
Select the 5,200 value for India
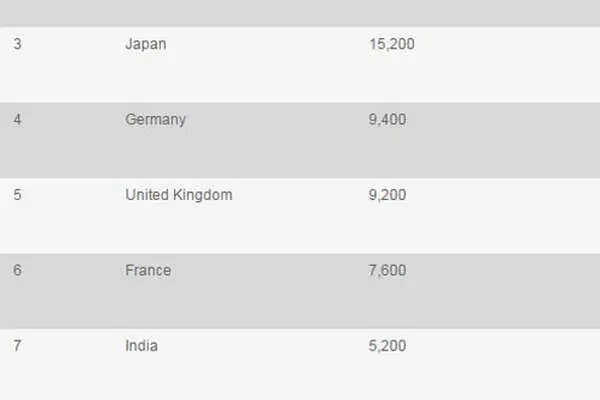(387, 346)
